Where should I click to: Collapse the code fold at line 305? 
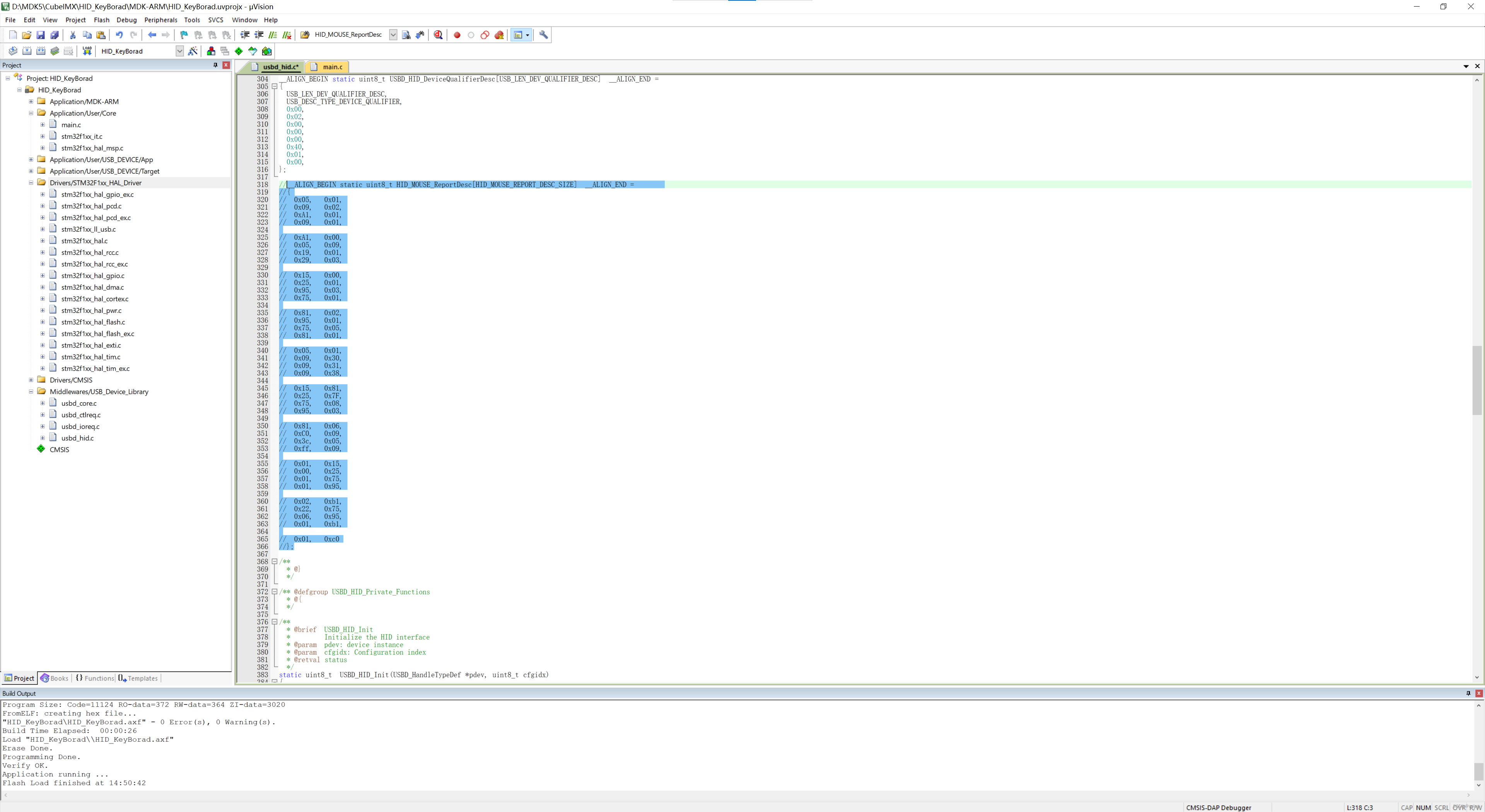pyautogui.click(x=275, y=87)
